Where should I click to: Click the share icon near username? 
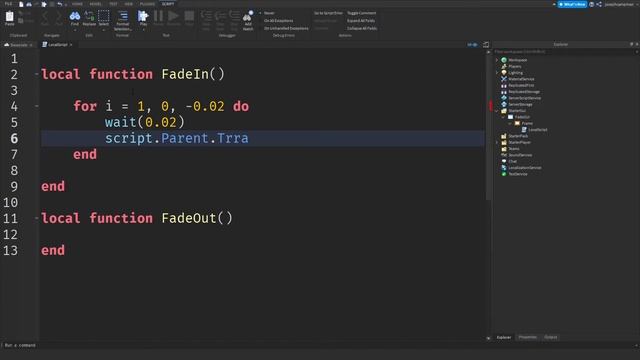pyautogui.click(x=599, y=4)
